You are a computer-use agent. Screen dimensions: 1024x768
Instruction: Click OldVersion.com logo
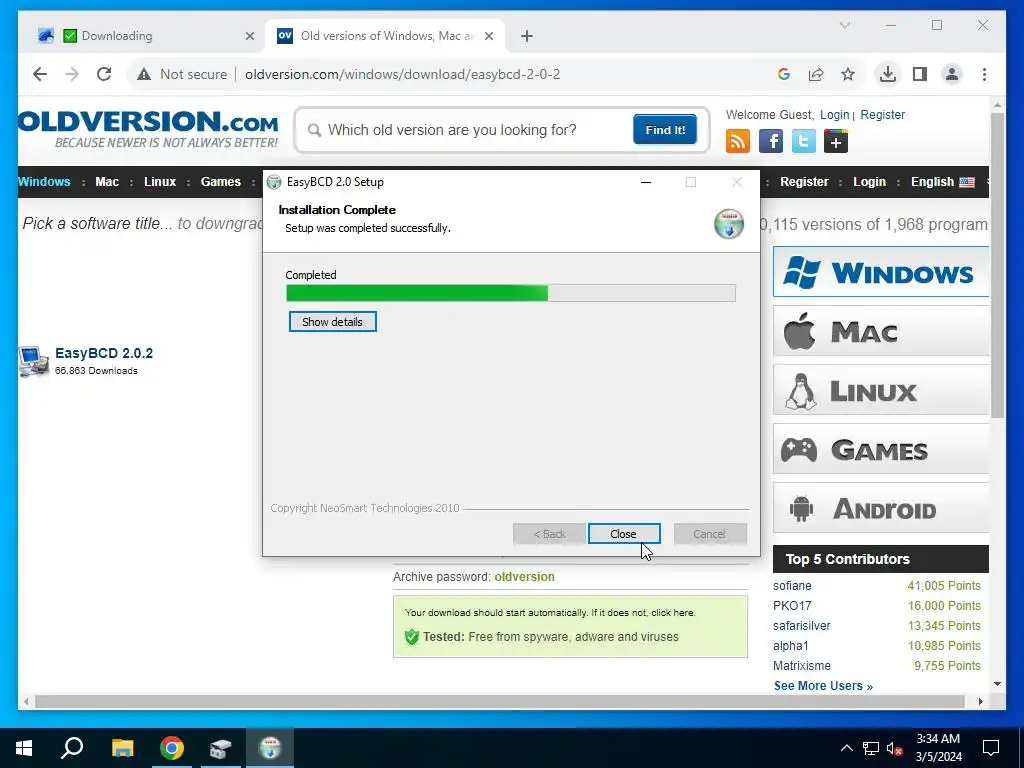click(148, 129)
